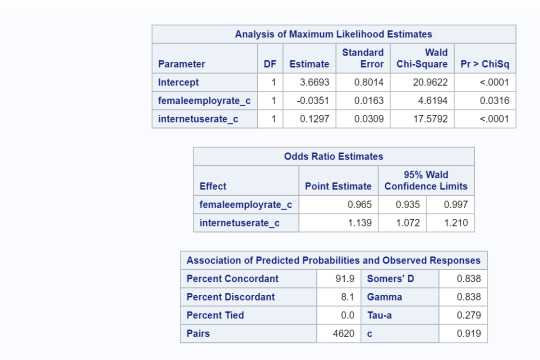This screenshot has height=360, width=540.
Task: Click the 'Odds Ratio Estimates' table title
Action: pyautogui.click(x=333, y=157)
